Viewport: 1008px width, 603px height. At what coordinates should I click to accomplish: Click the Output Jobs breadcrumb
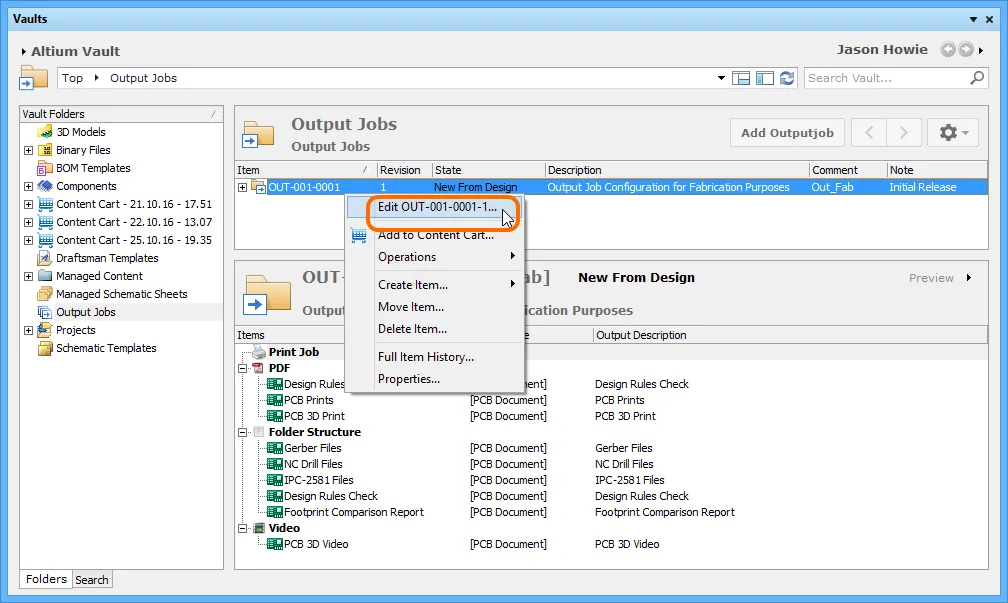(x=143, y=78)
